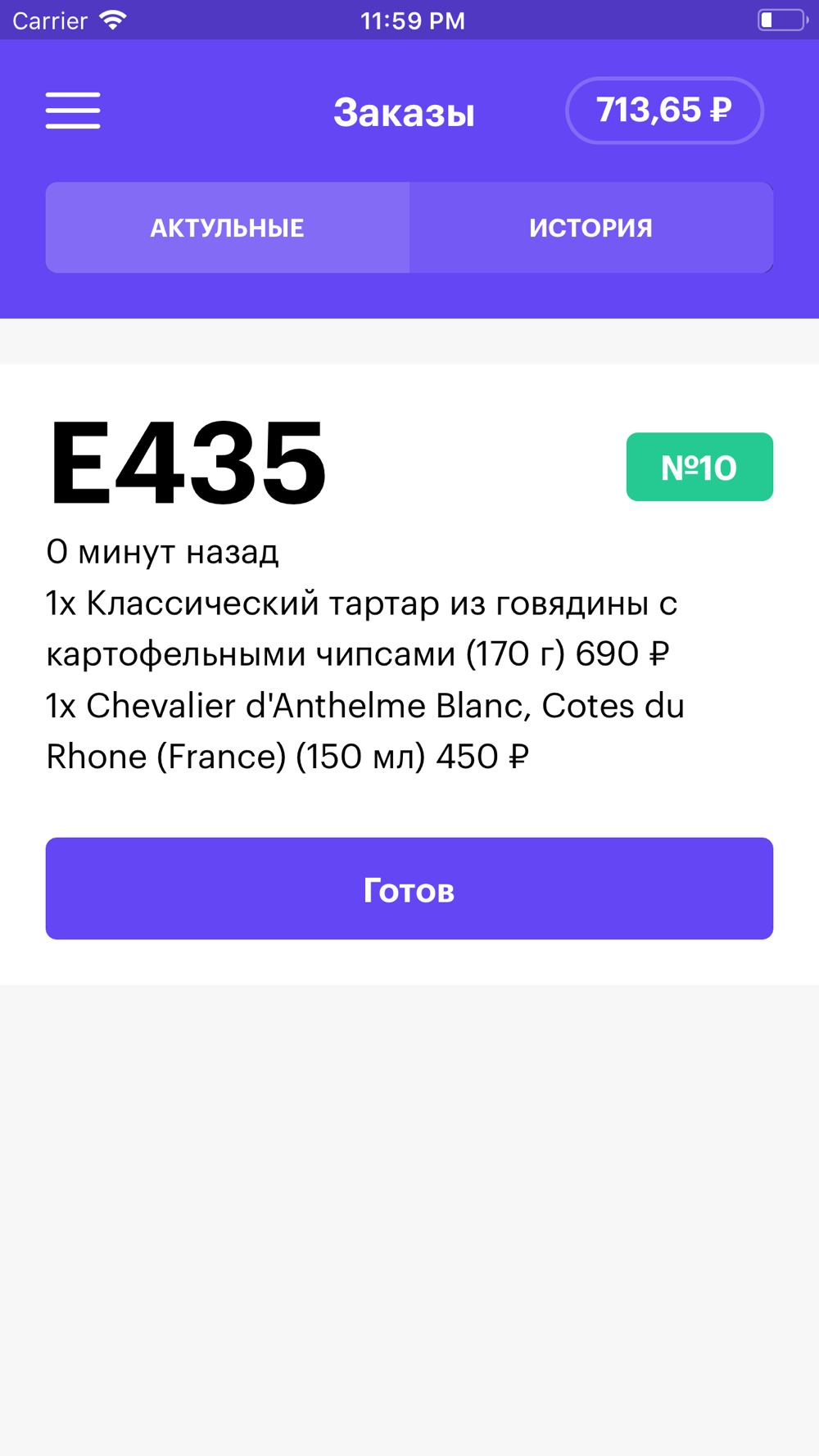Open the hamburger menu
The width and height of the screenshot is (819, 1456).
click(x=73, y=111)
